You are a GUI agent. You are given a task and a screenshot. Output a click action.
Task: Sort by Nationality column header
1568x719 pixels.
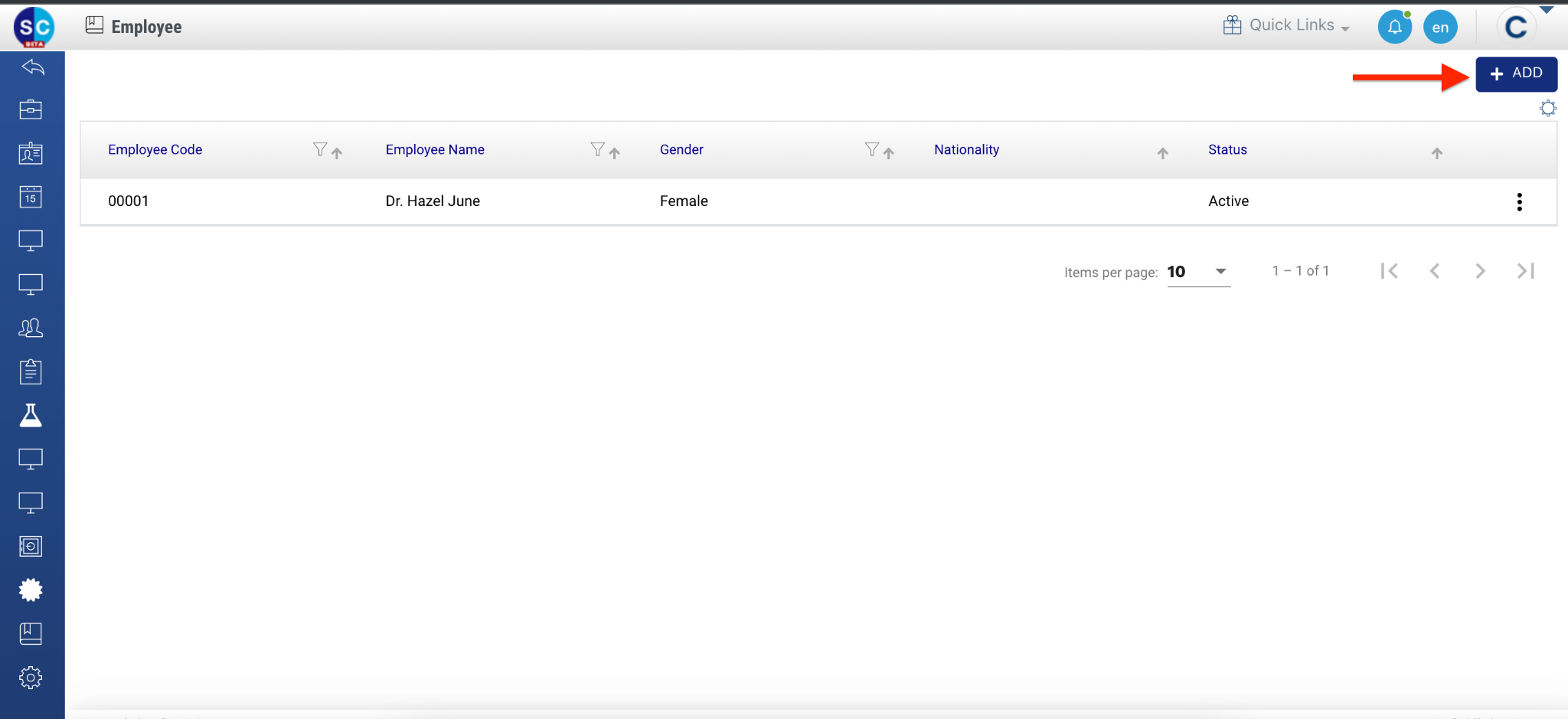click(x=966, y=150)
